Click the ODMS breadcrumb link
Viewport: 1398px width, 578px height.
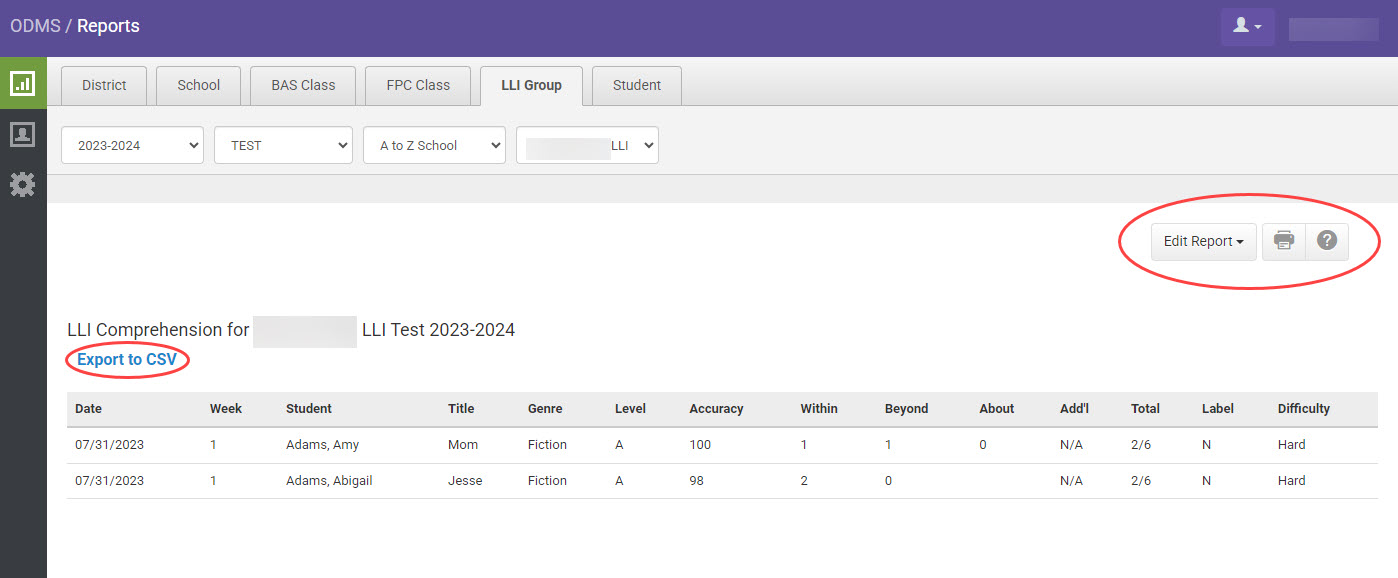point(35,26)
